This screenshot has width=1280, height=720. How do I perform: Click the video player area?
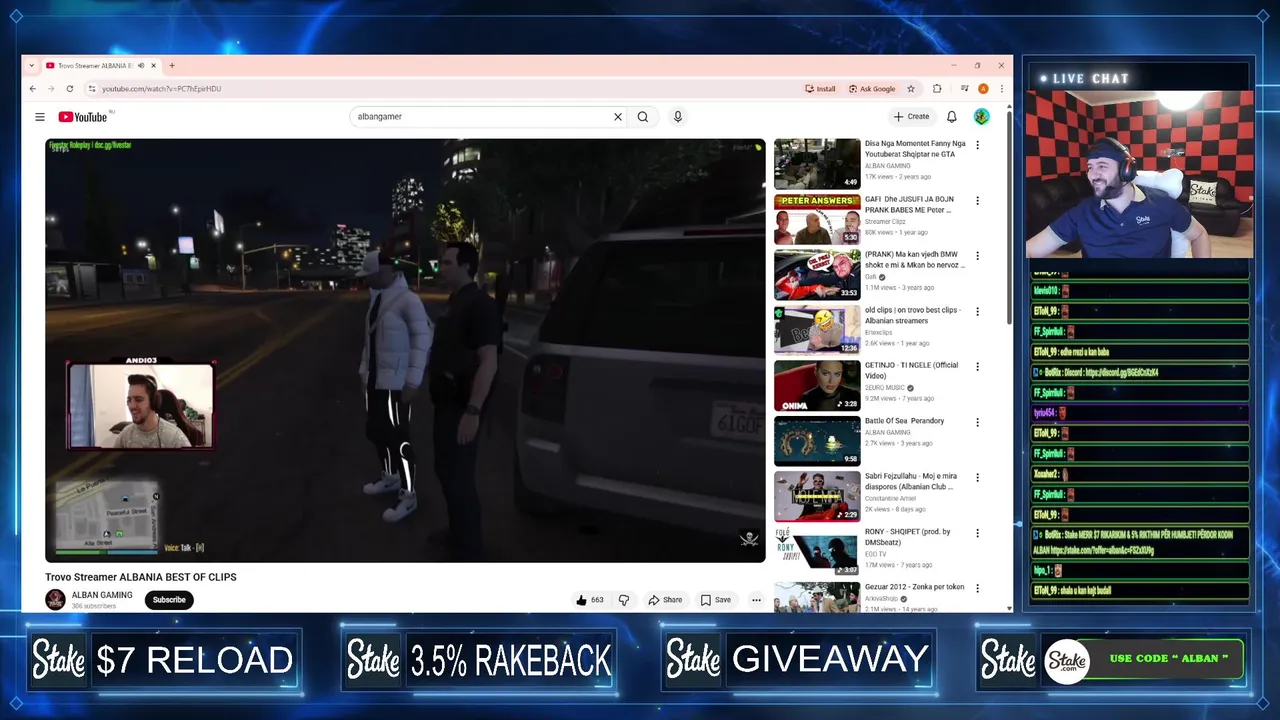coord(405,350)
